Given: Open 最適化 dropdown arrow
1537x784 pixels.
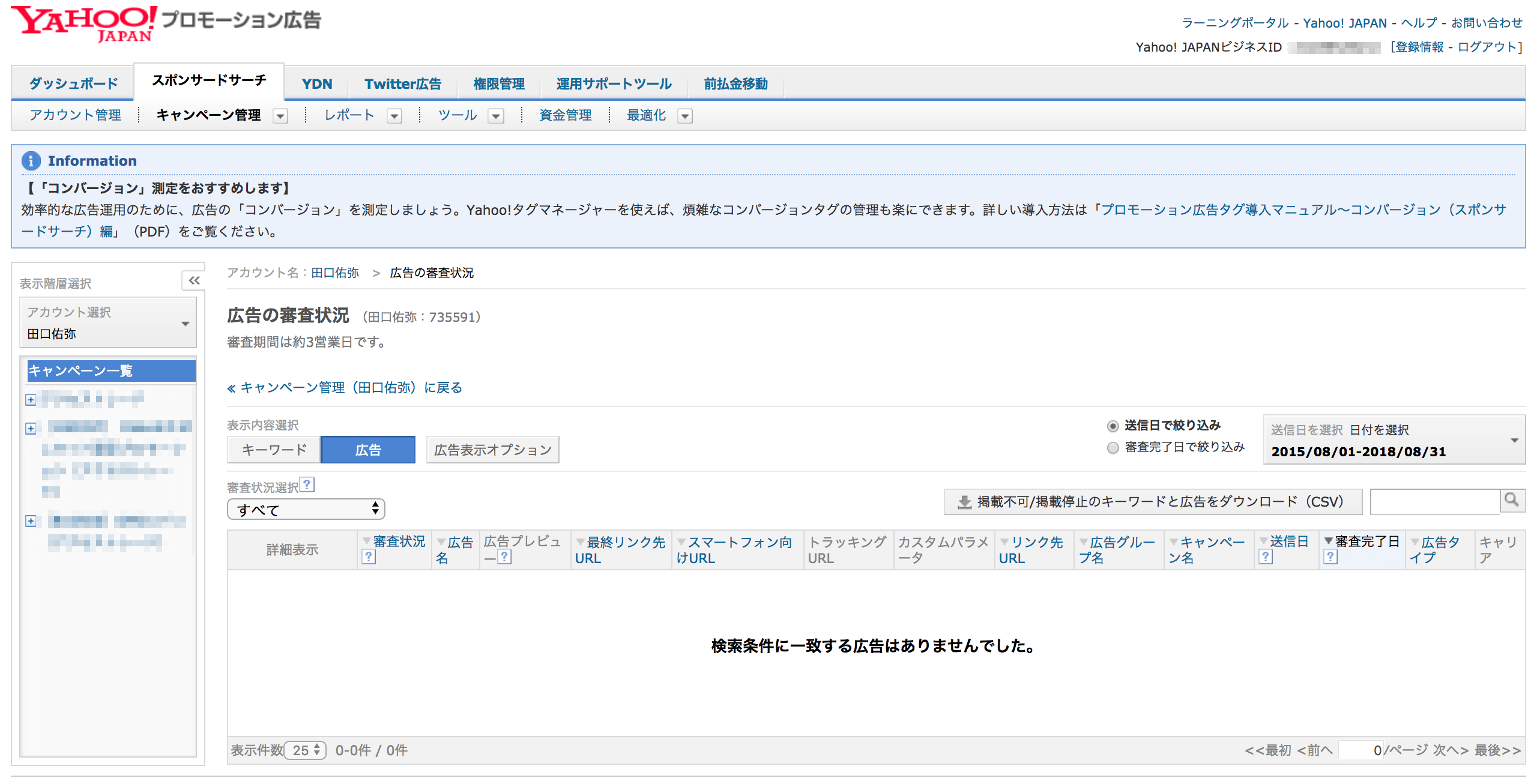Looking at the screenshot, I should click(x=685, y=116).
